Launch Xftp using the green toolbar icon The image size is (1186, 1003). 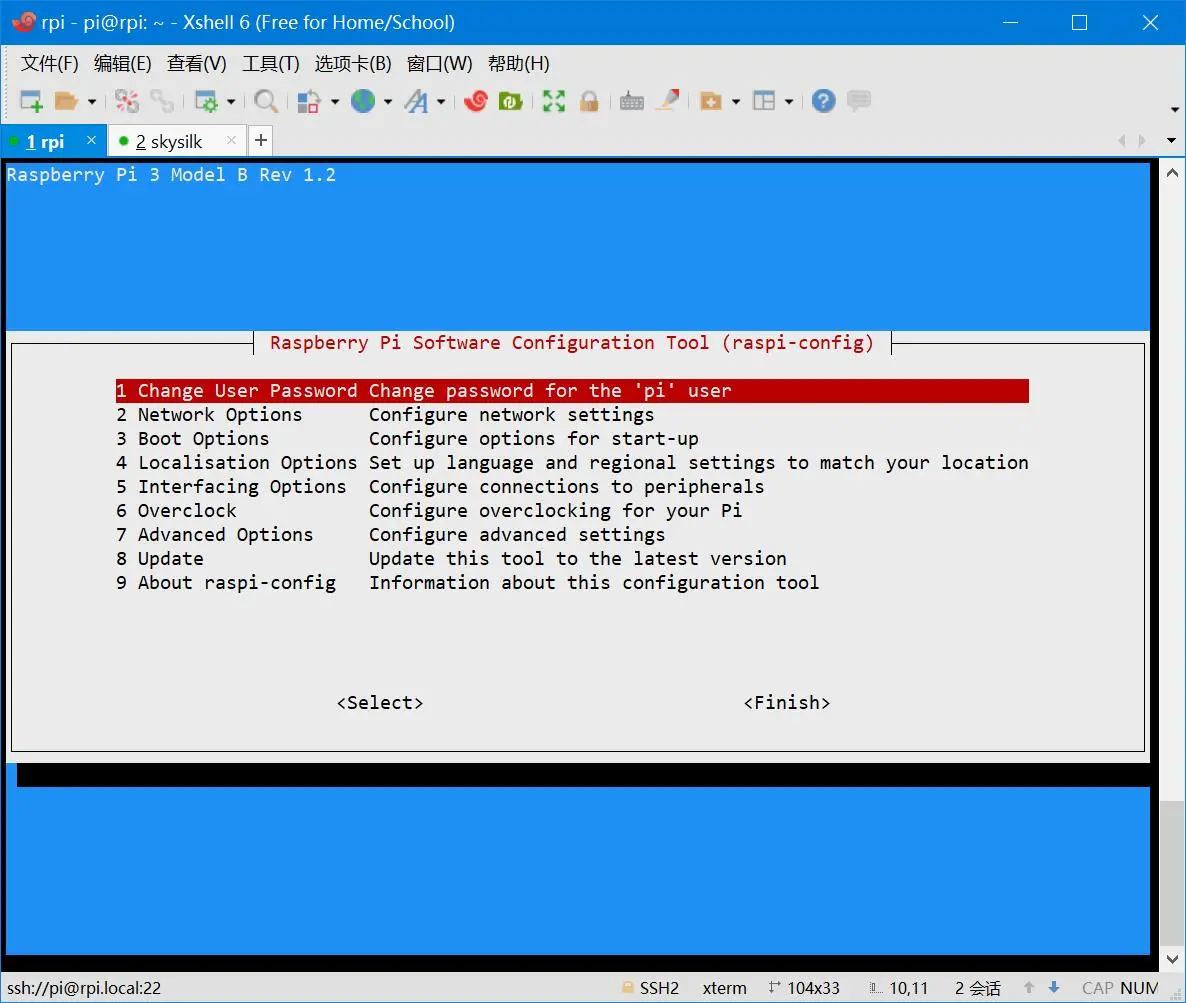coord(511,101)
